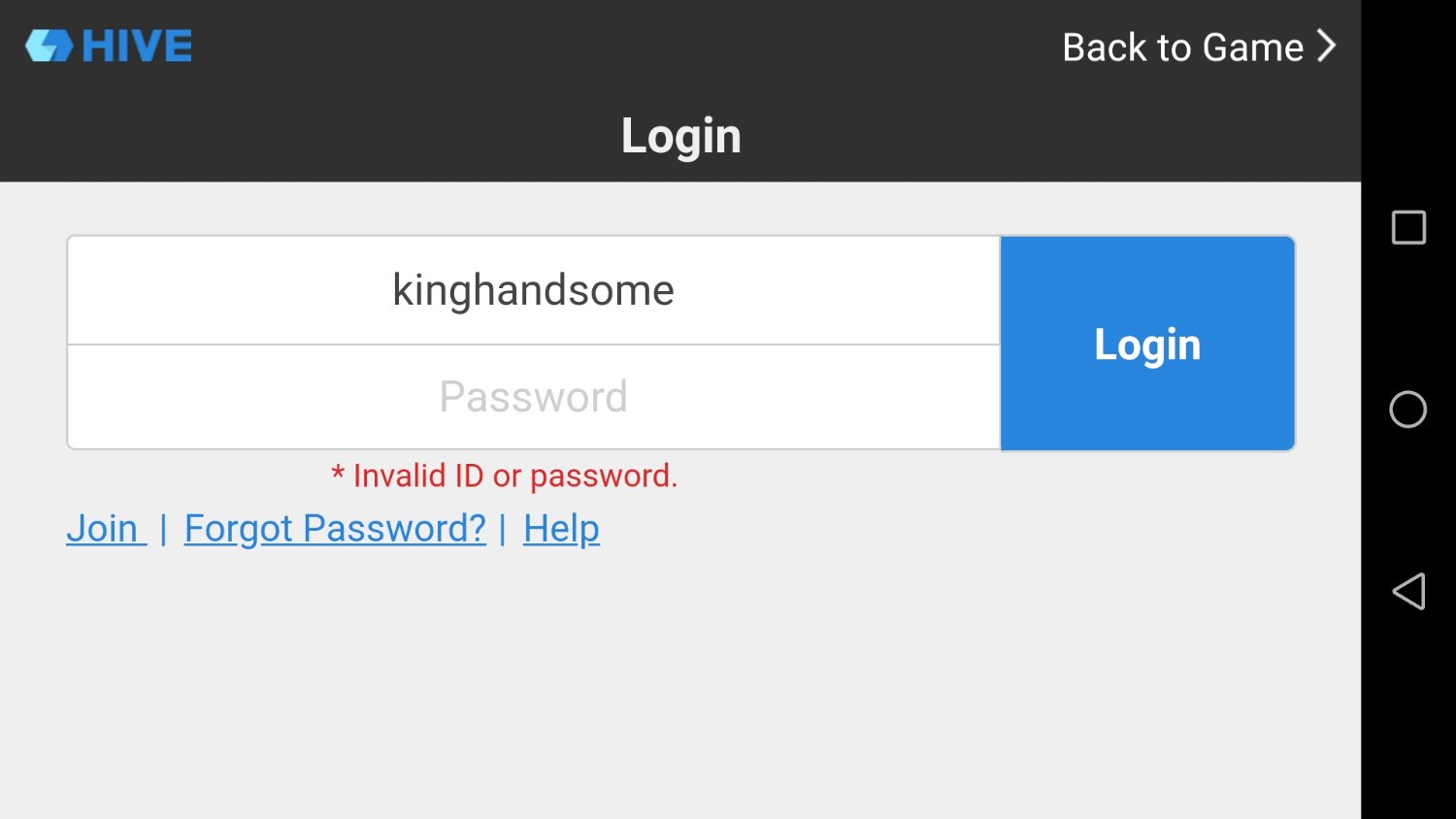Viewport: 1456px width, 819px height.
Task: Open the Forgot Password? link
Action: coord(335,529)
